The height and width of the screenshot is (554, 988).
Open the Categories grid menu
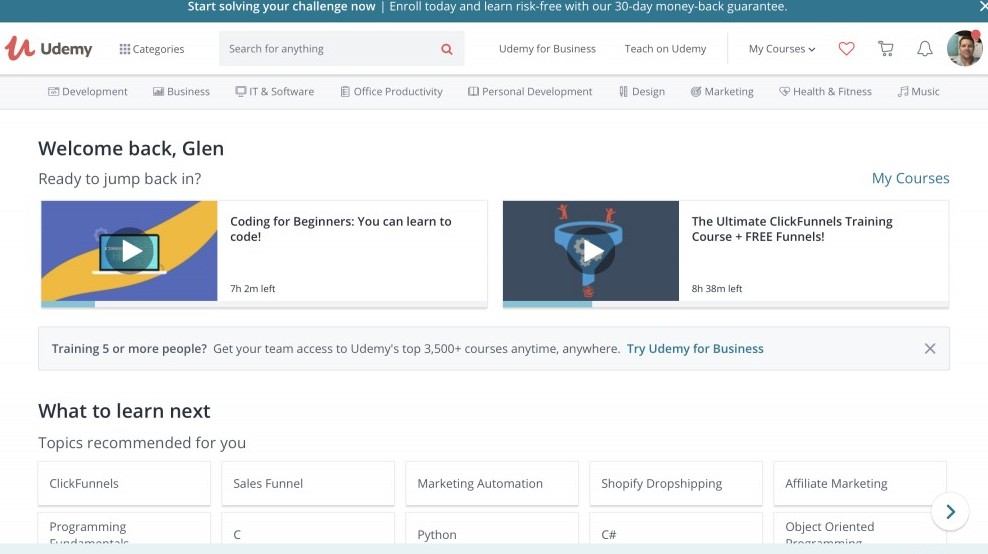(152, 49)
